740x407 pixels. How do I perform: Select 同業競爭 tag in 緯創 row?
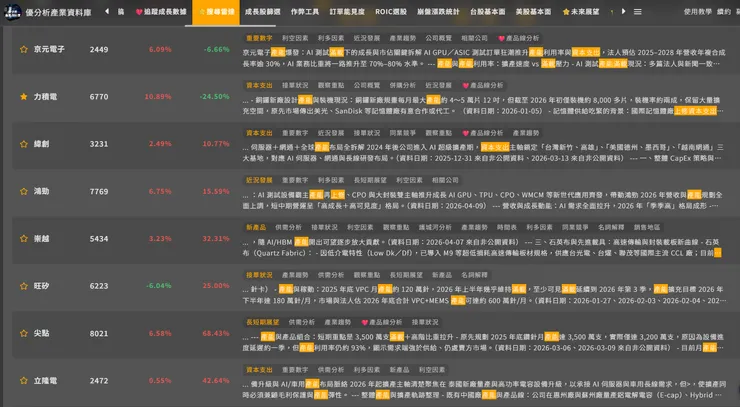pos(403,133)
